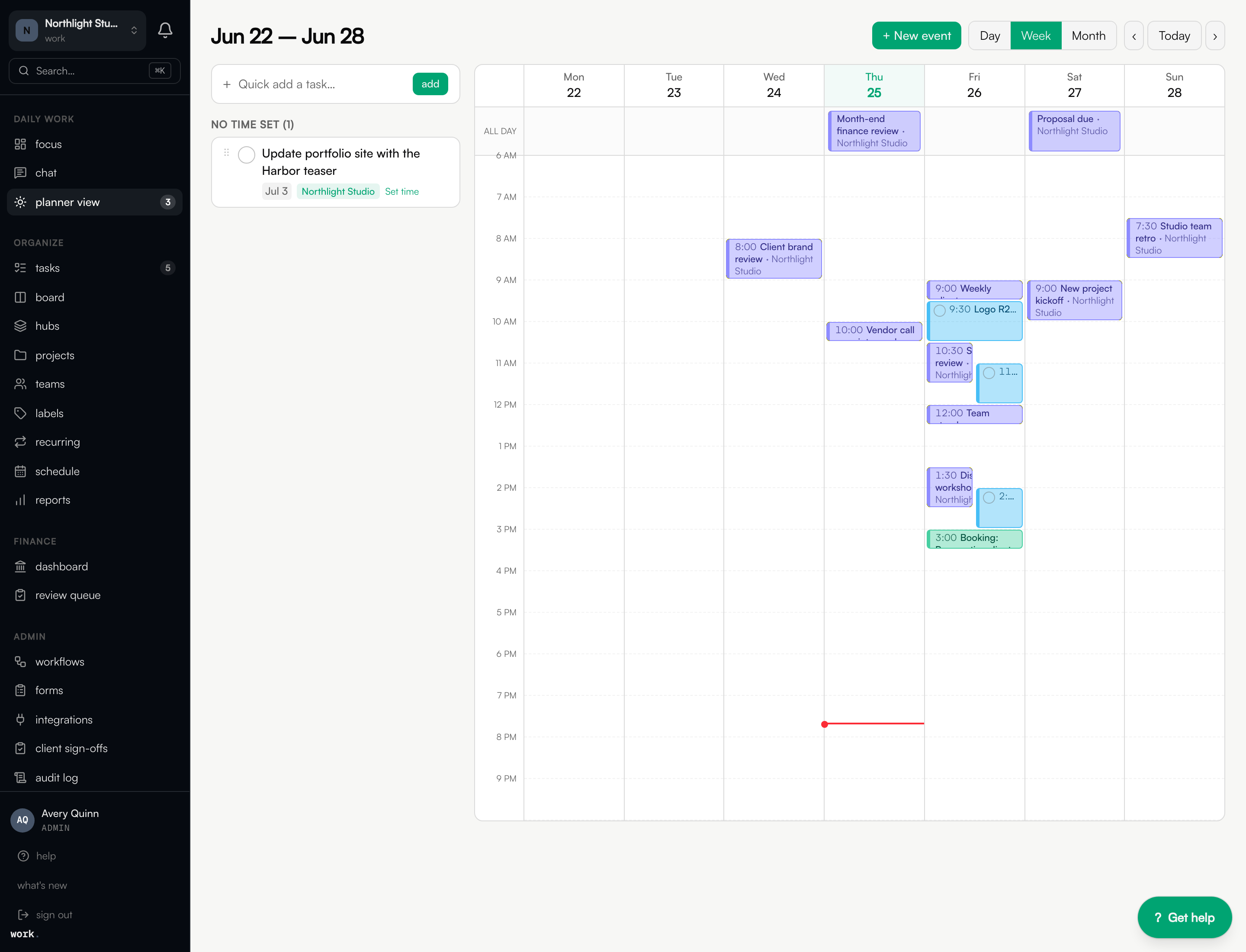Open chat icon in sidebar

(20, 173)
